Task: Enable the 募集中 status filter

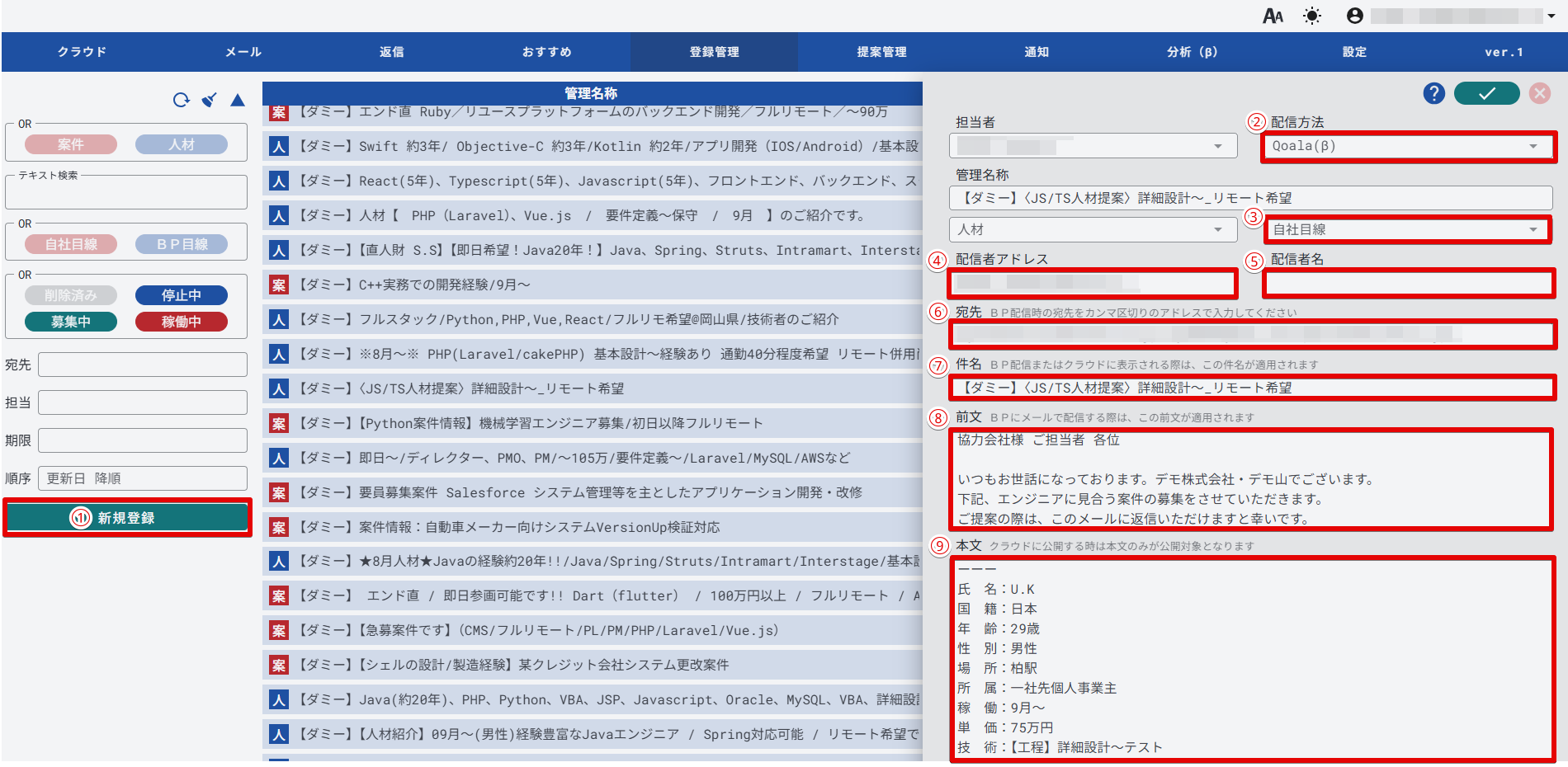Action: [x=71, y=322]
